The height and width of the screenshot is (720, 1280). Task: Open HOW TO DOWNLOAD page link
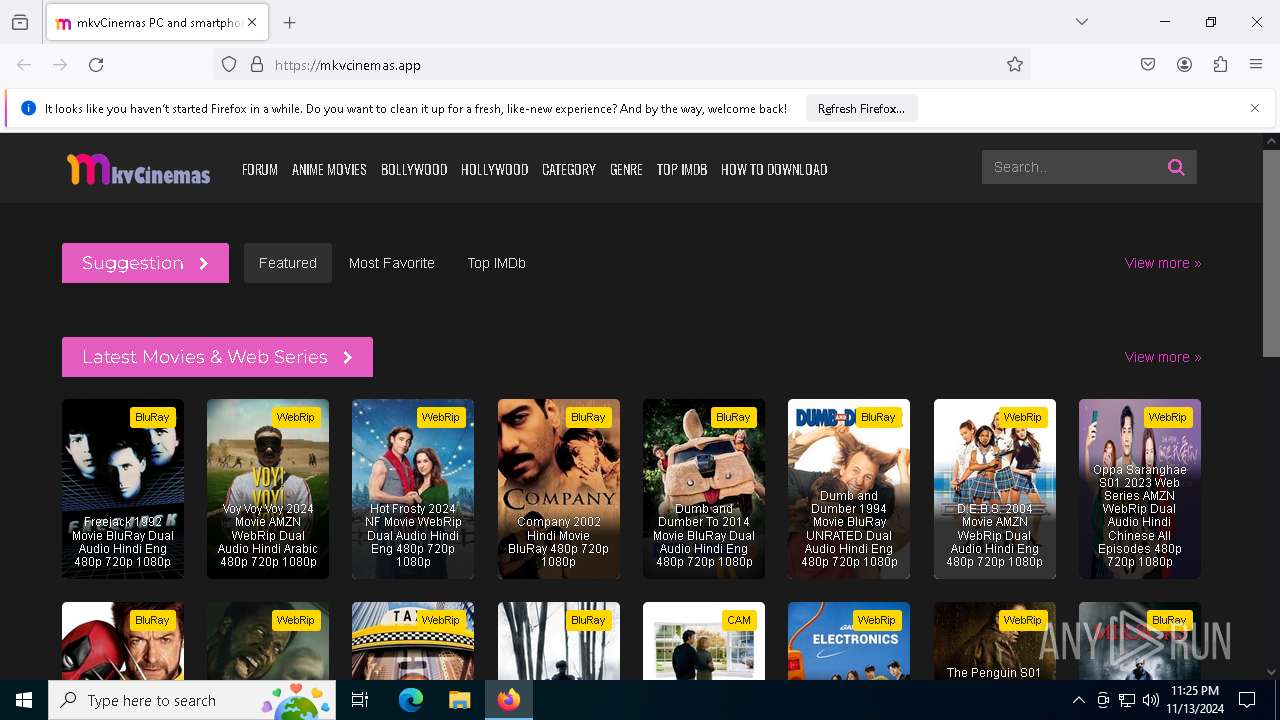(774, 170)
